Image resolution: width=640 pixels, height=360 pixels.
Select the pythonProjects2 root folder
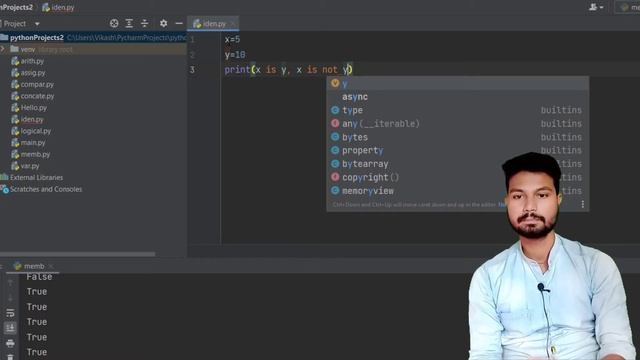(x=37, y=38)
